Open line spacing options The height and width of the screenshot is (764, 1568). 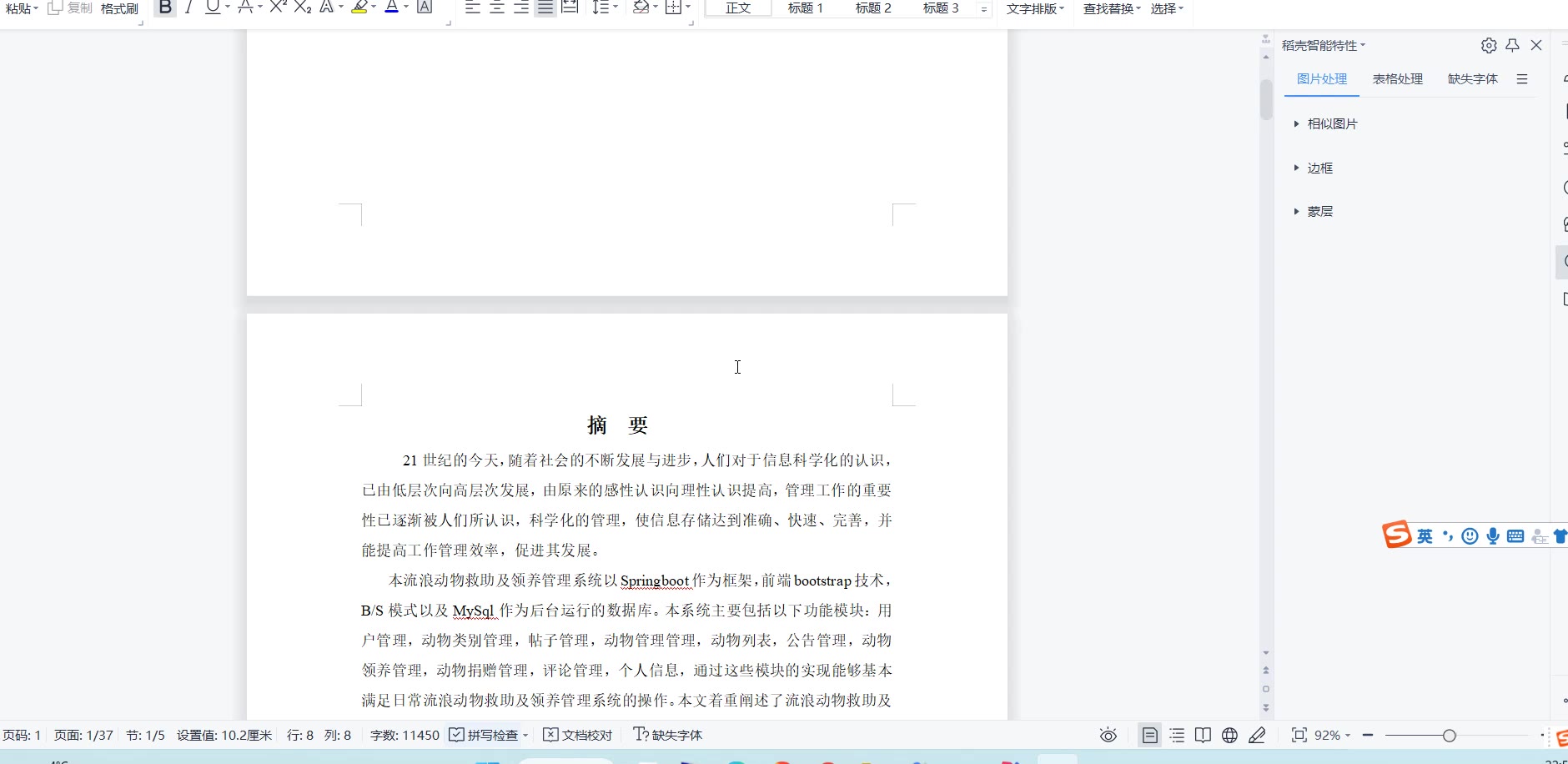[601, 8]
